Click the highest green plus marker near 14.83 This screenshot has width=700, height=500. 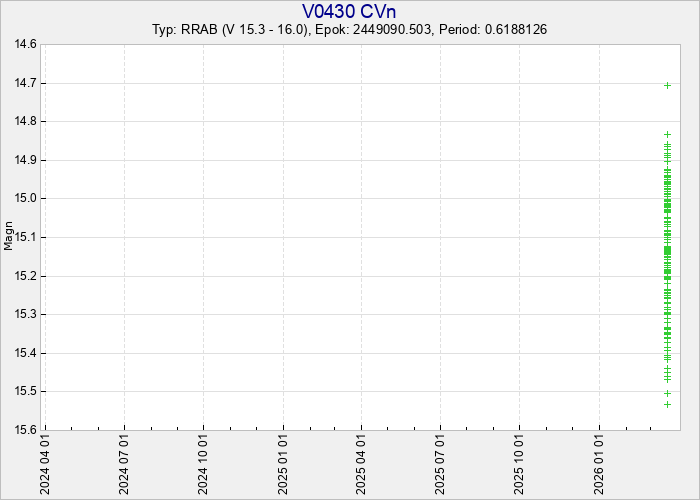pos(667,134)
